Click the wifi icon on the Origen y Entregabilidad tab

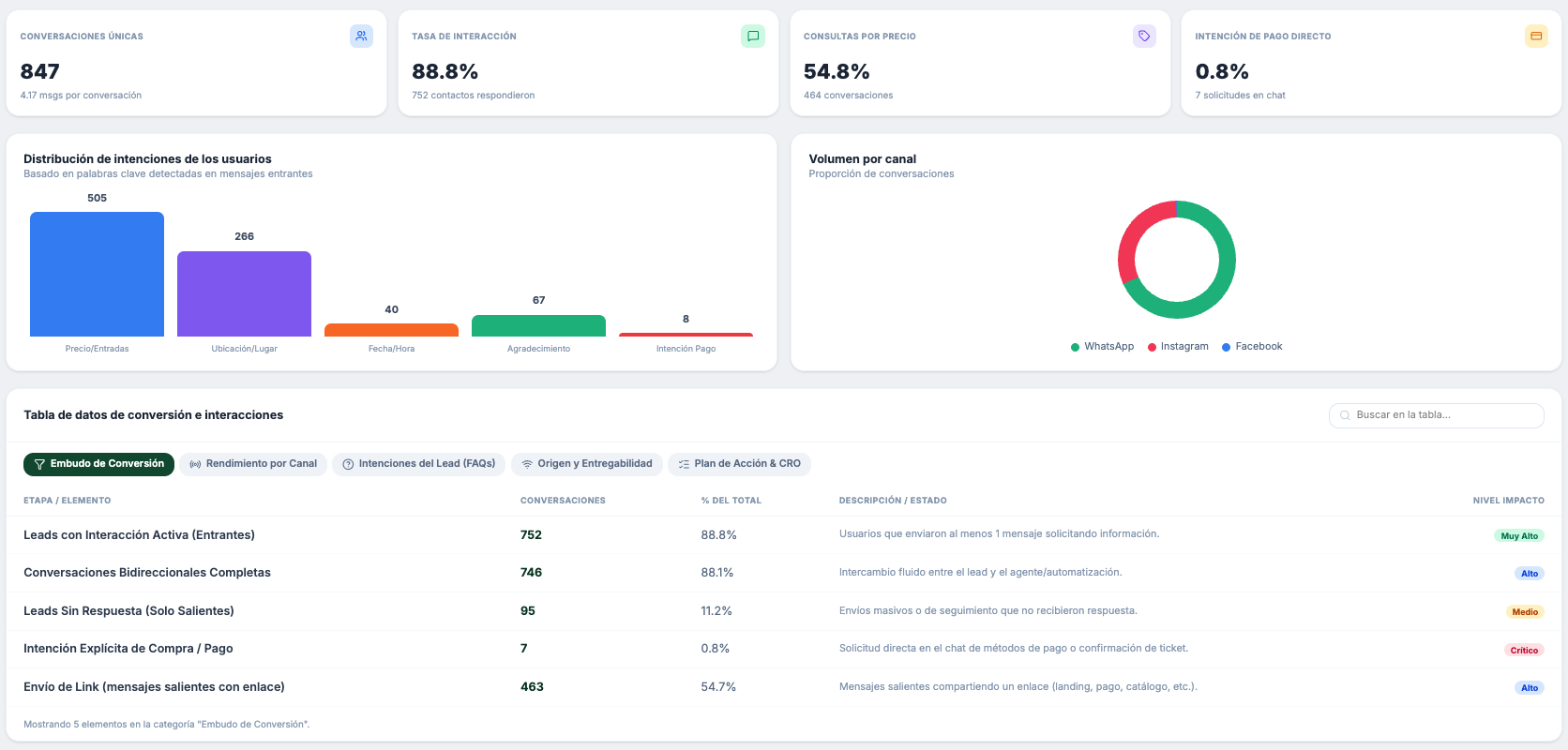[x=527, y=464]
